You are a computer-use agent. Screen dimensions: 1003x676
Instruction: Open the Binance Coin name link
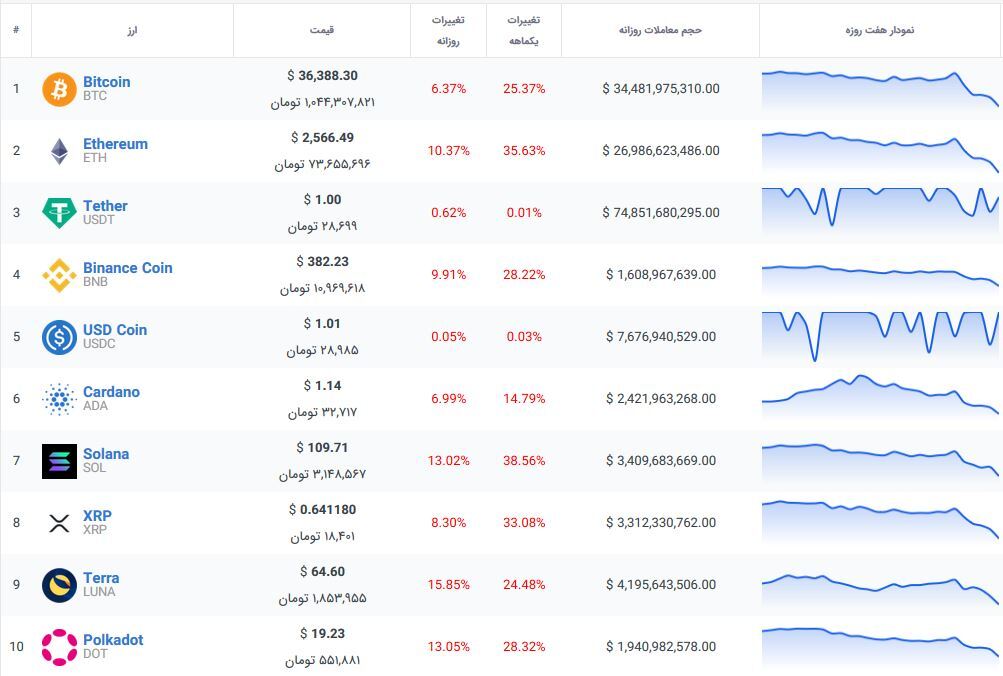click(x=127, y=268)
